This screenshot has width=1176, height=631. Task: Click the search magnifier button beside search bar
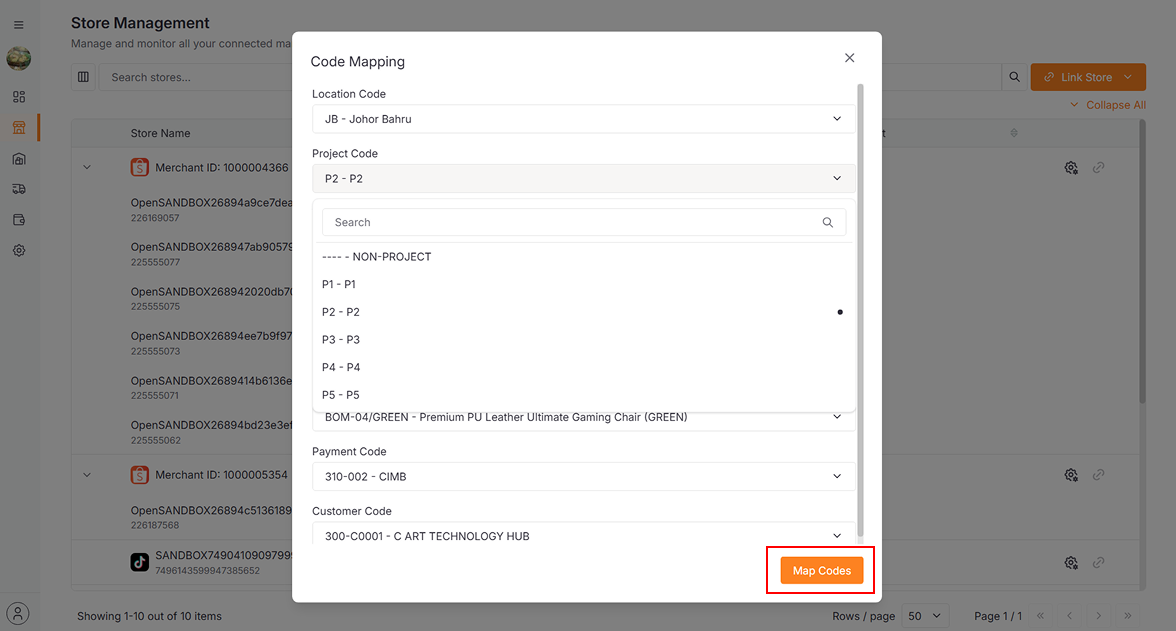(1014, 77)
